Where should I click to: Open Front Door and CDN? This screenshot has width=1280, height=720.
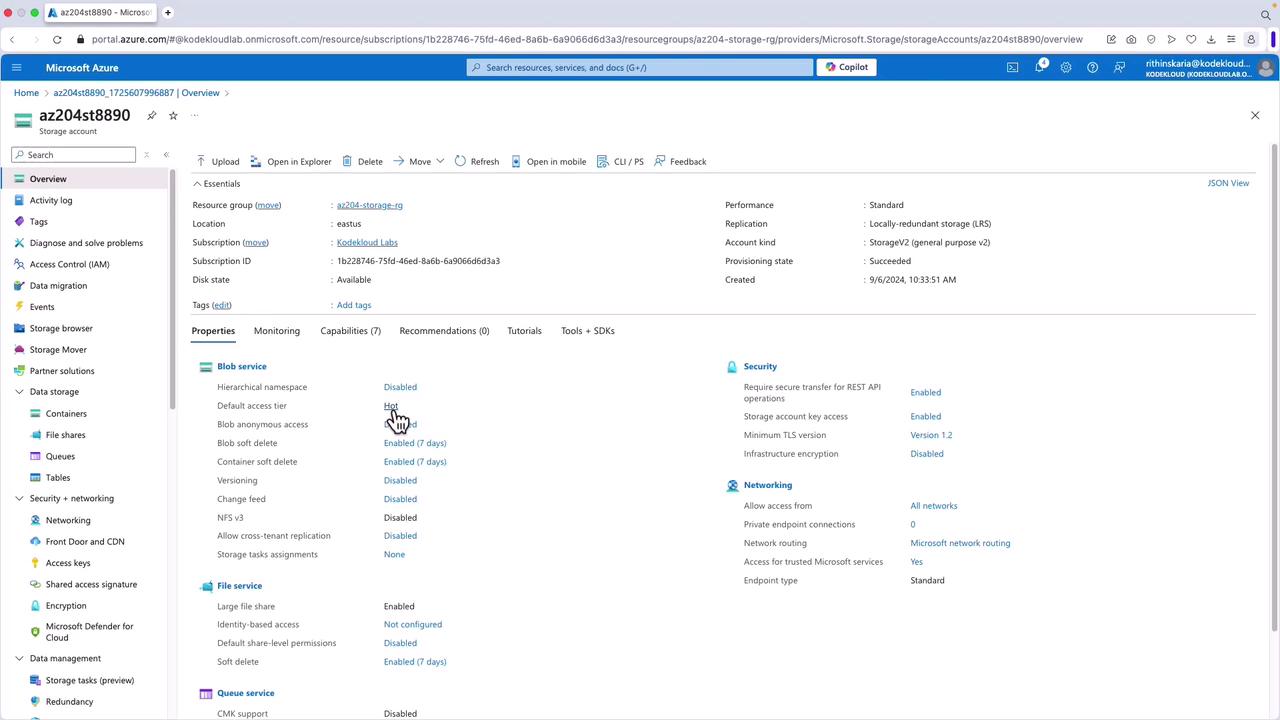[x=85, y=541]
